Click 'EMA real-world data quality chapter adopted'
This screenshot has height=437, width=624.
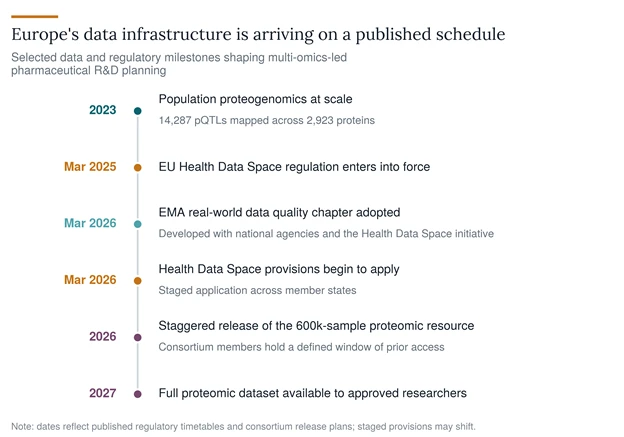pos(279,213)
